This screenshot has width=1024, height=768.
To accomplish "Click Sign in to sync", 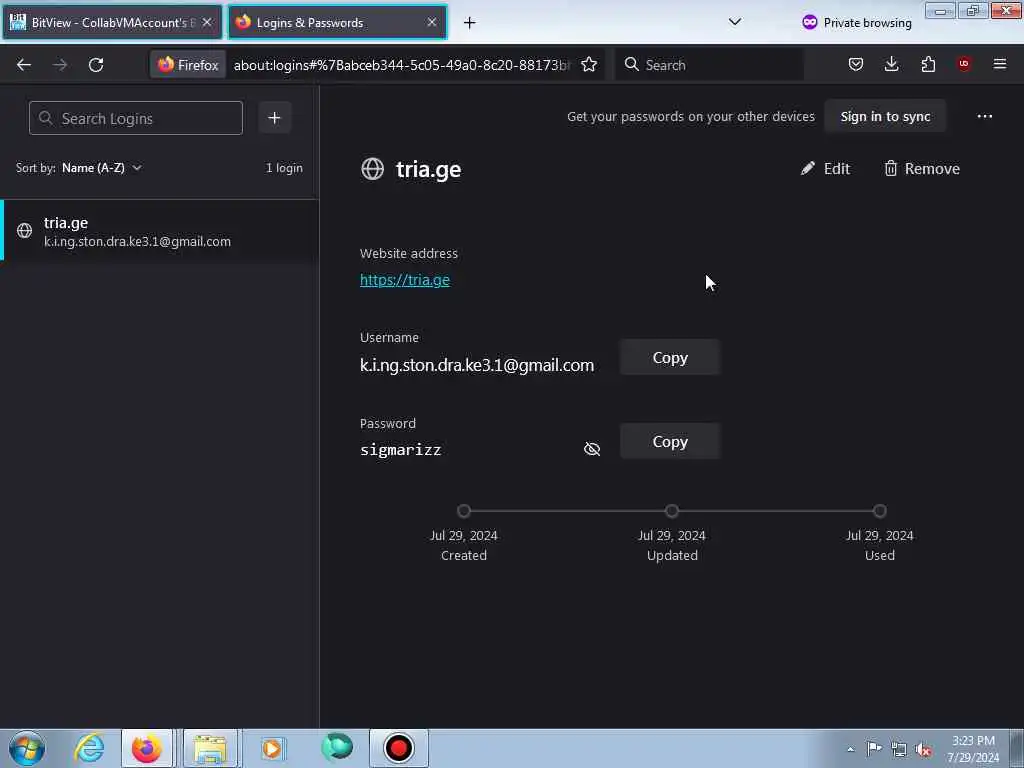I will pos(885,116).
